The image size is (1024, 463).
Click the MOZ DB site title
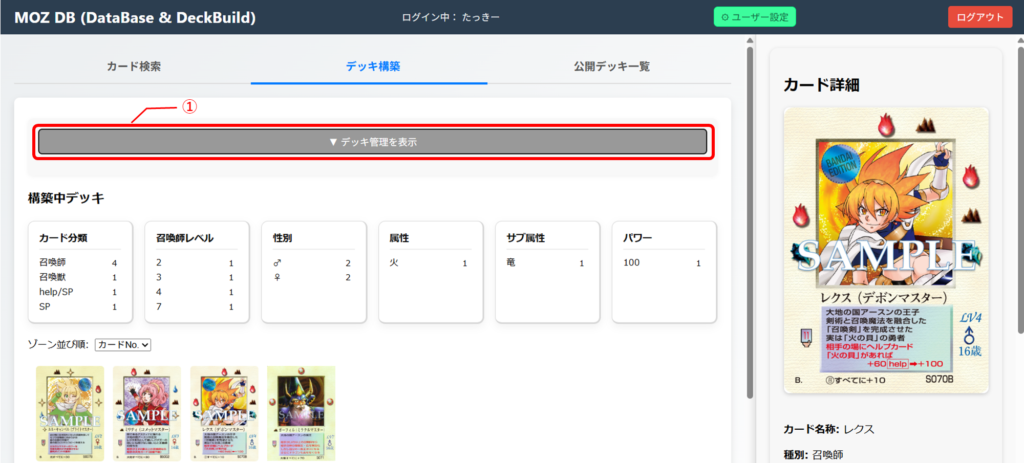click(x=135, y=17)
